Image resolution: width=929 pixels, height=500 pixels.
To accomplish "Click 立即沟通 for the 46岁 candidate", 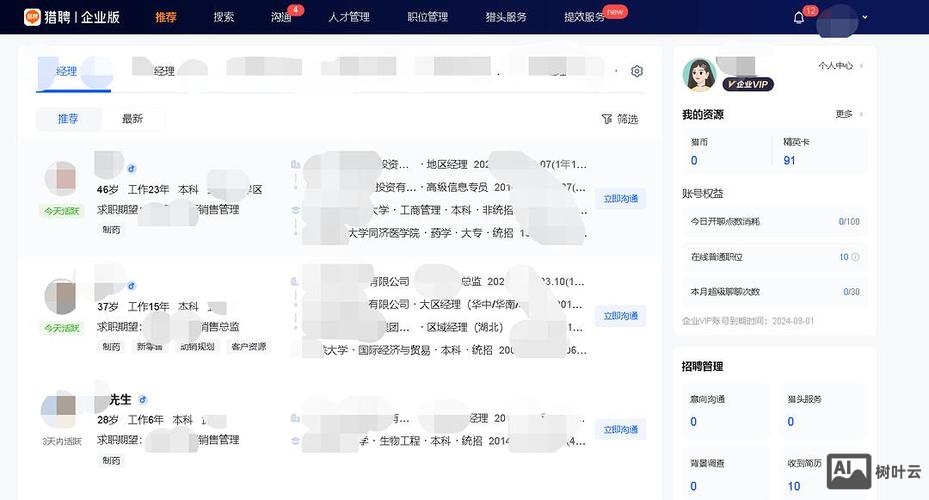I will pos(620,199).
